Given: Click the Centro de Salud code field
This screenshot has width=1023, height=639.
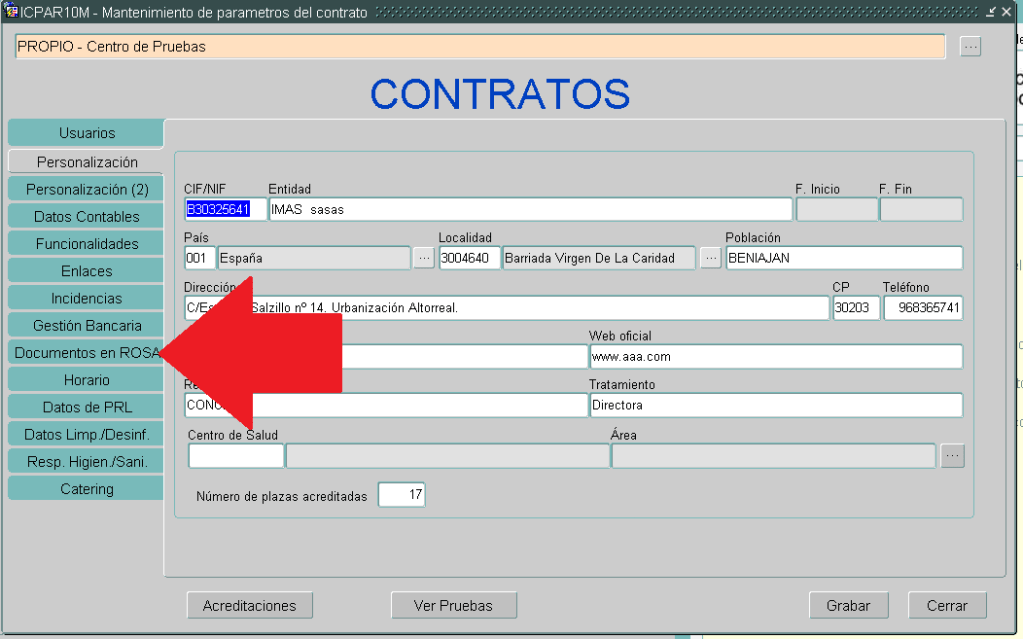Looking at the screenshot, I should (x=236, y=456).
